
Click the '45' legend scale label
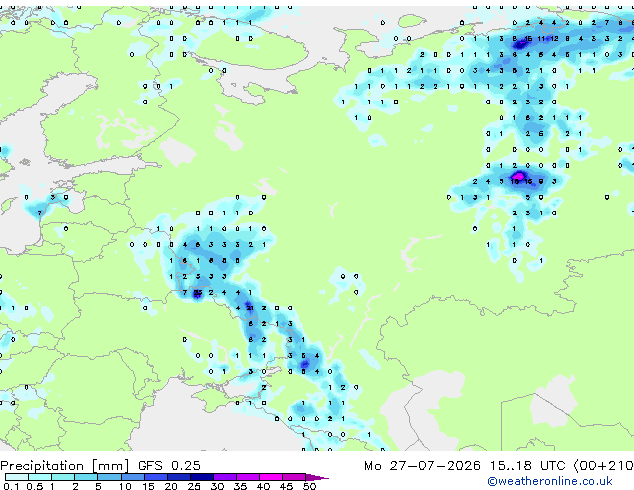click(287, 486)
